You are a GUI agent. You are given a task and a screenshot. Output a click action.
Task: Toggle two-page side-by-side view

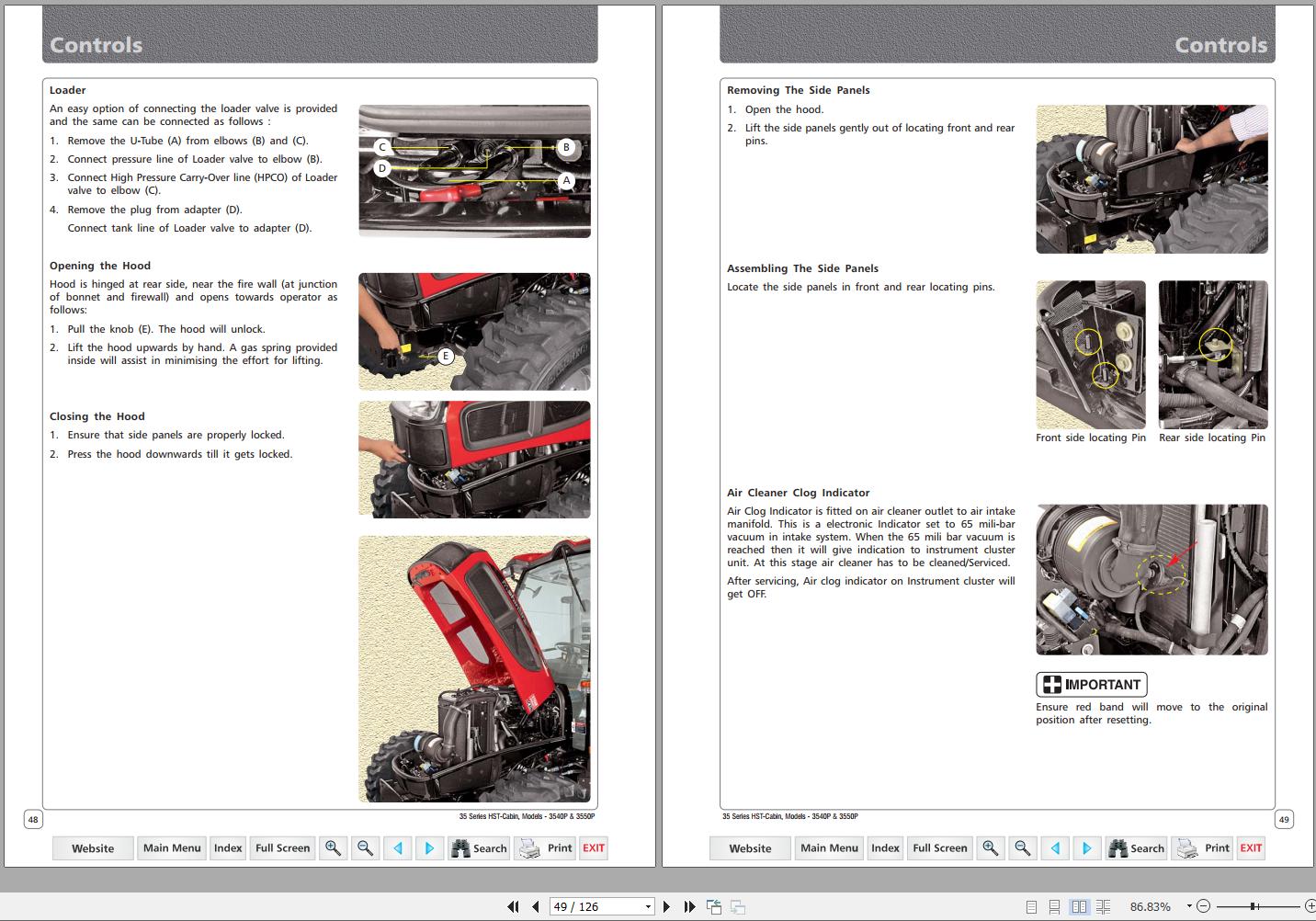1079,906
